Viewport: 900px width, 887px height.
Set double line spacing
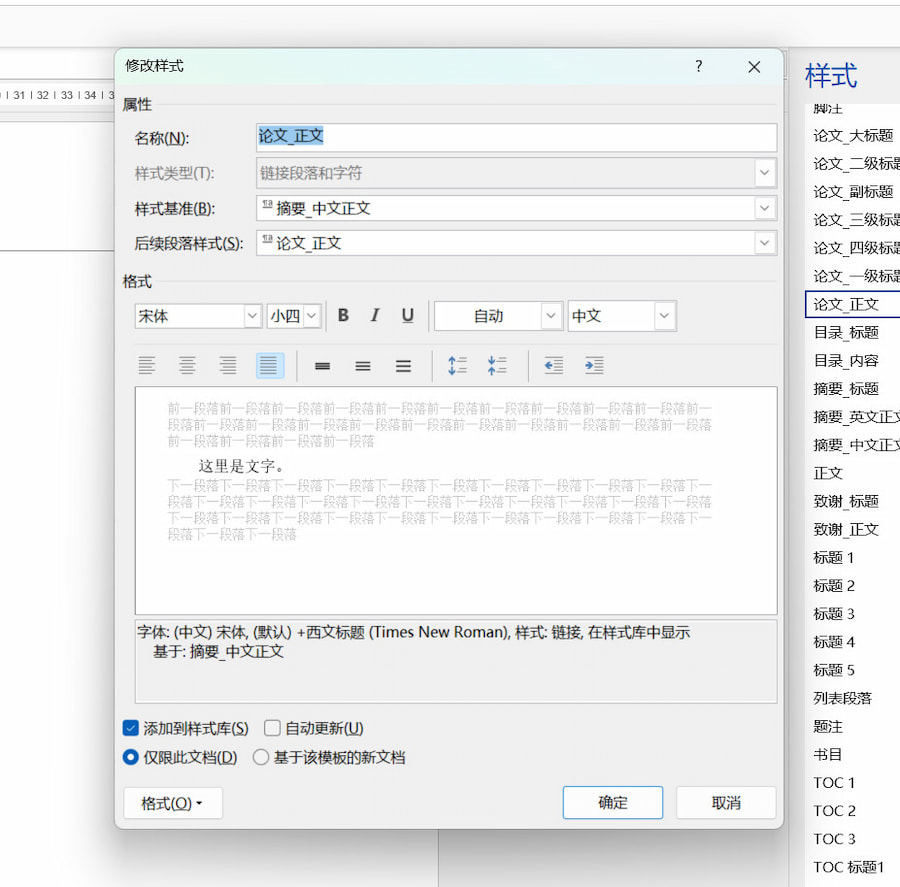pos(403,365)
